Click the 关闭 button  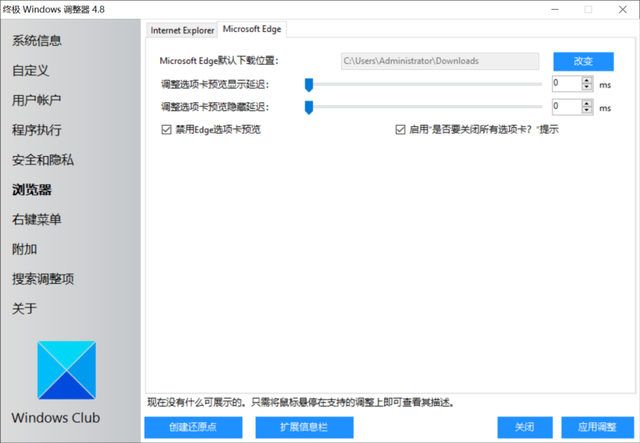coord(524,427)
